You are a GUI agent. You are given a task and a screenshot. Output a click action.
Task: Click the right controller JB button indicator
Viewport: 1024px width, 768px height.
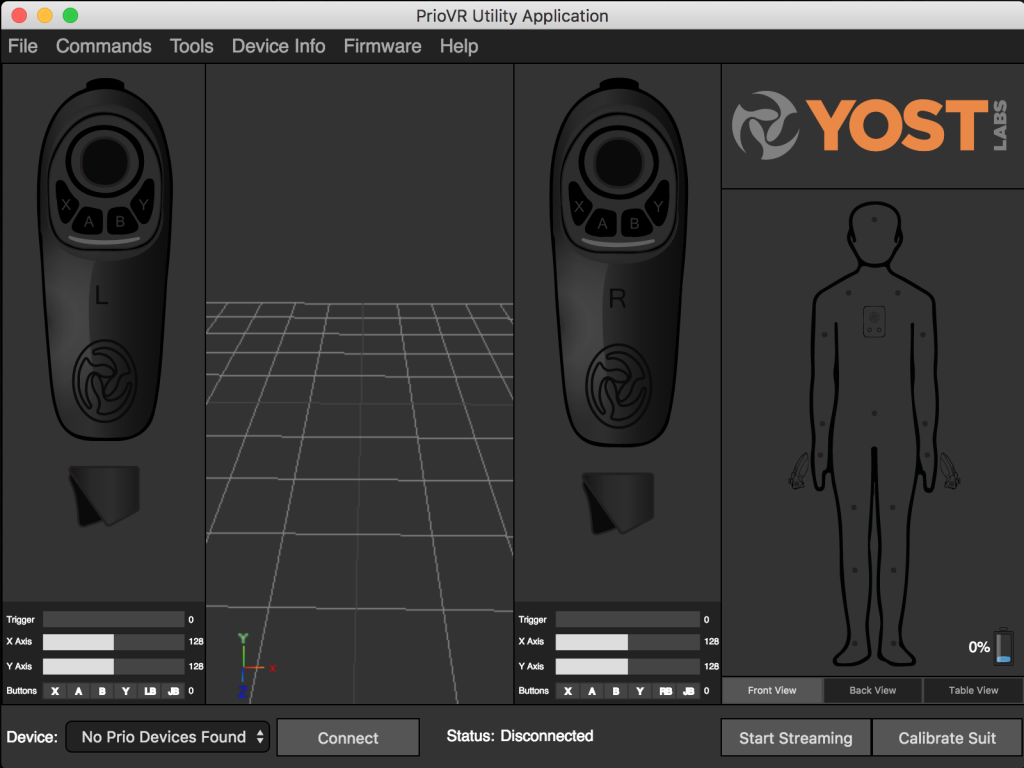(x=688, y=691)
